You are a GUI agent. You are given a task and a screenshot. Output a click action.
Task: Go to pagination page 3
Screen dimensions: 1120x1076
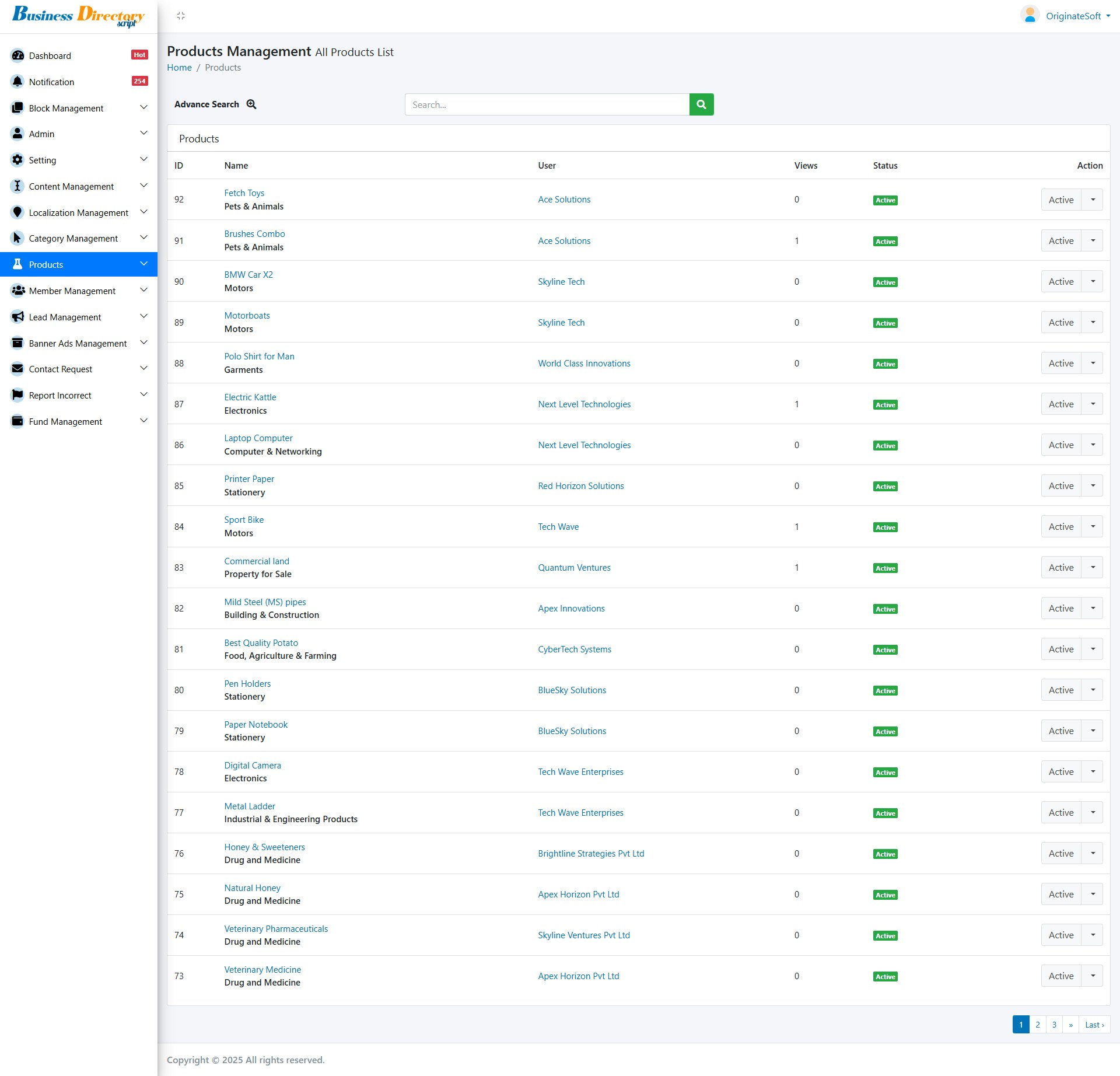click(x=1053, y=1025)
